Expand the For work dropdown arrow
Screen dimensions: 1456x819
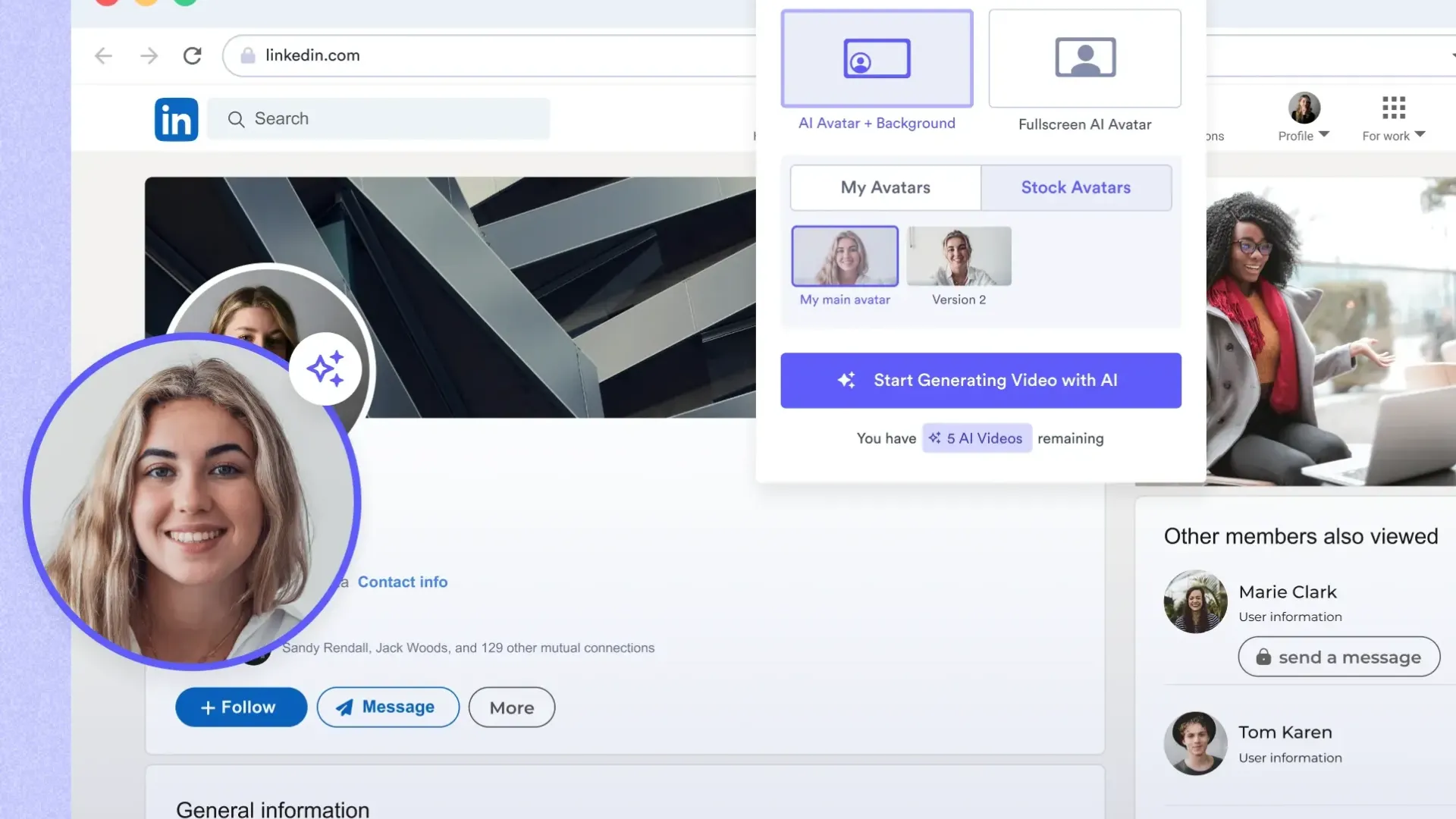tap(1420, 134)
